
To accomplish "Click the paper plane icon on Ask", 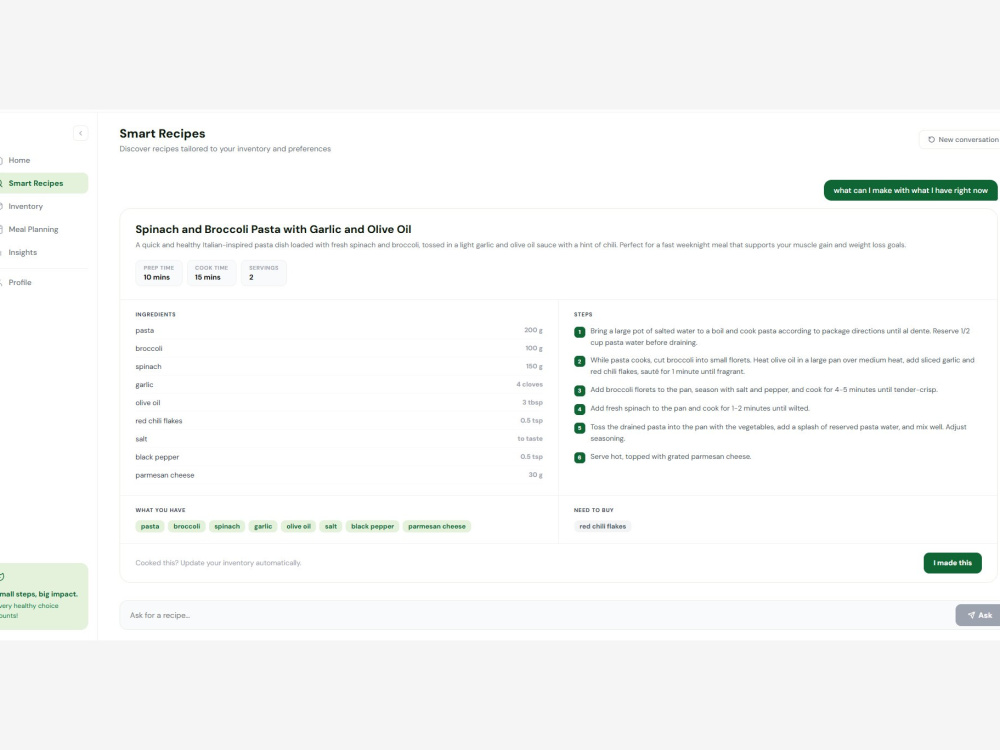I will (x=971, y=615).
